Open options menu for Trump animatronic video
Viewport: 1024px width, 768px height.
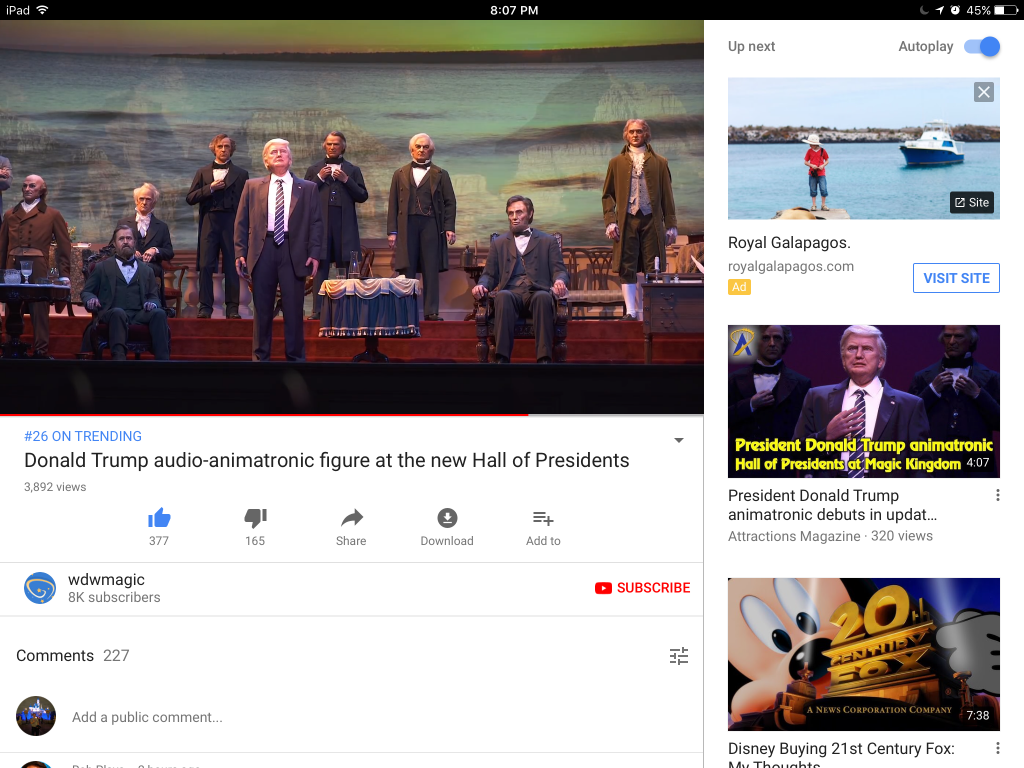(x=997, y=496)
